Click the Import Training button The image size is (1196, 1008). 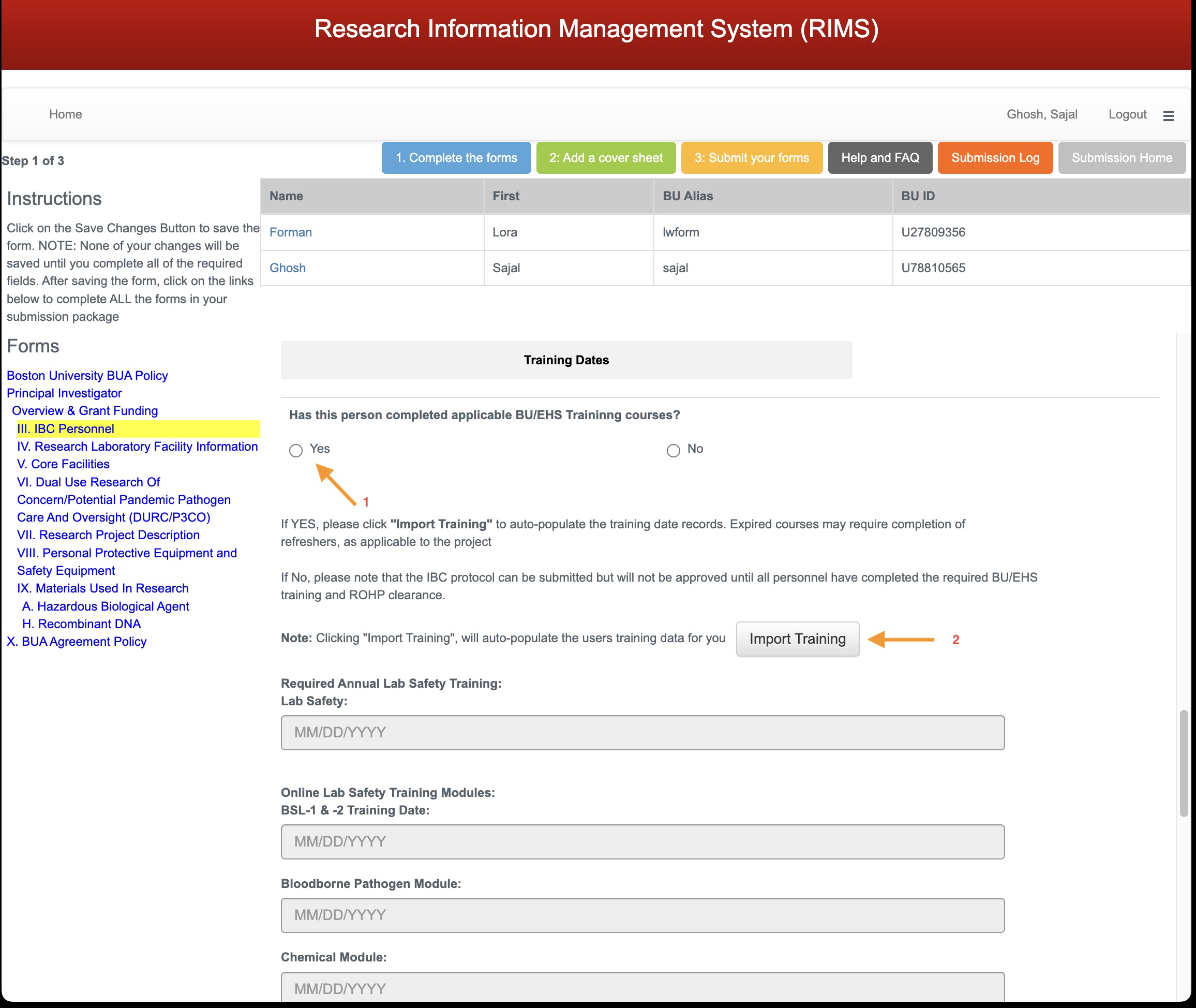click(797, 639)
